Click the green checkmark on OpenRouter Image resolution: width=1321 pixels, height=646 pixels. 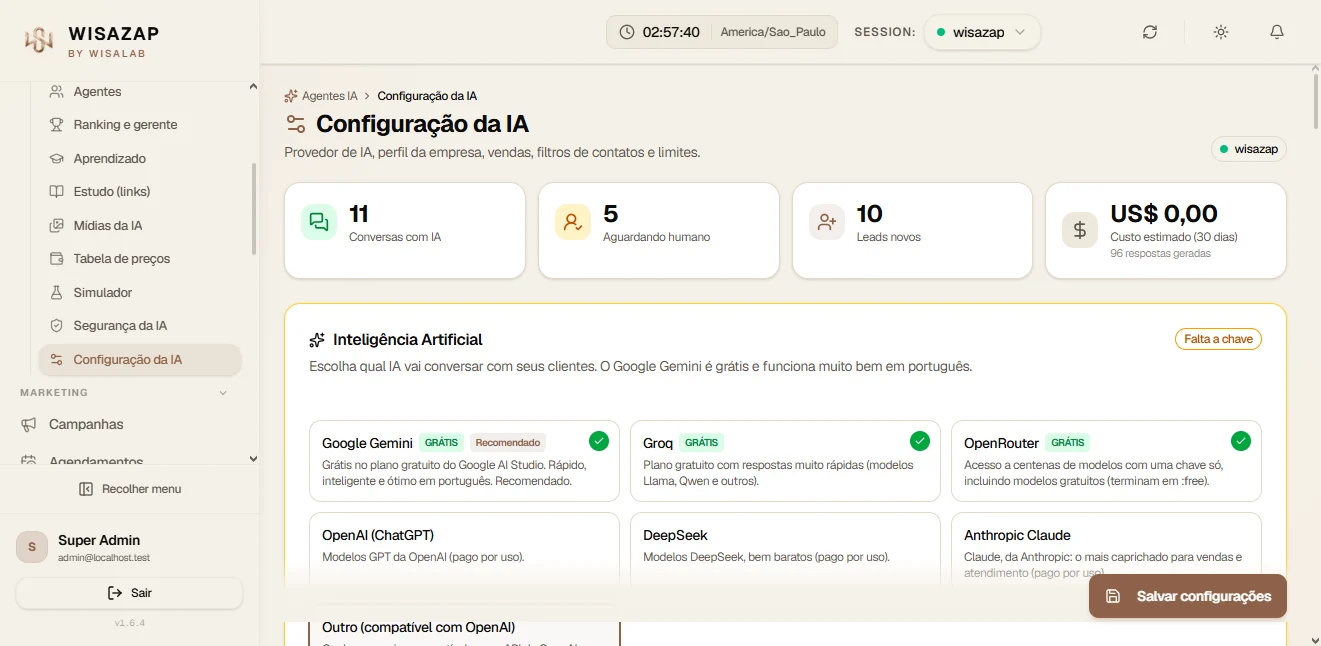click(x=1241, y=441)
